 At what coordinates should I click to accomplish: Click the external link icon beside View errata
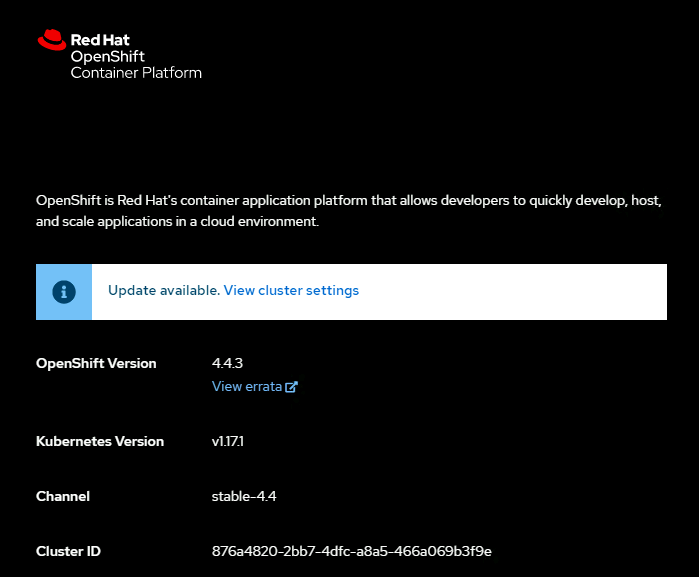tap(292, 387)
